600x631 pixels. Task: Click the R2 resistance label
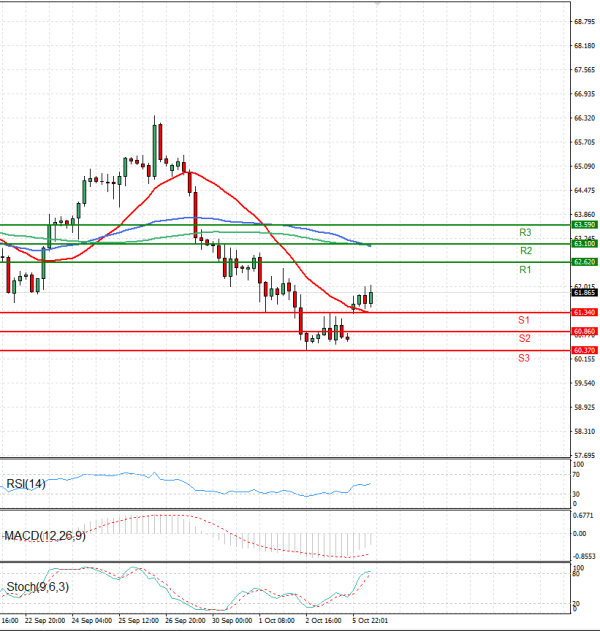(524, 251)
